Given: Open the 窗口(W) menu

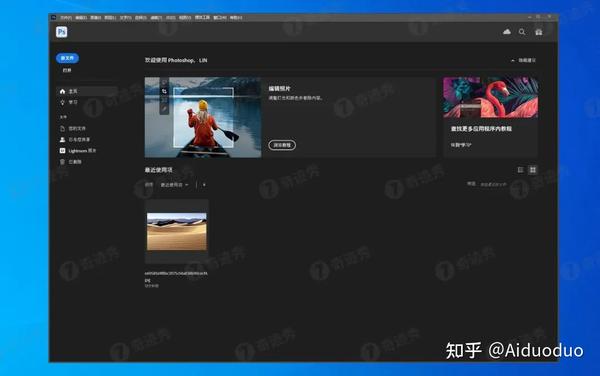Looking at the screenshot, I should pyautogui.click(x=220, y=18).
